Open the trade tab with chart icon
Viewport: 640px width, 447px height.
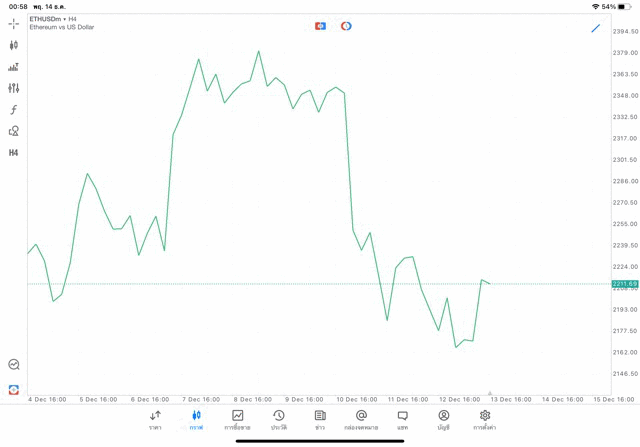(238, 420)
